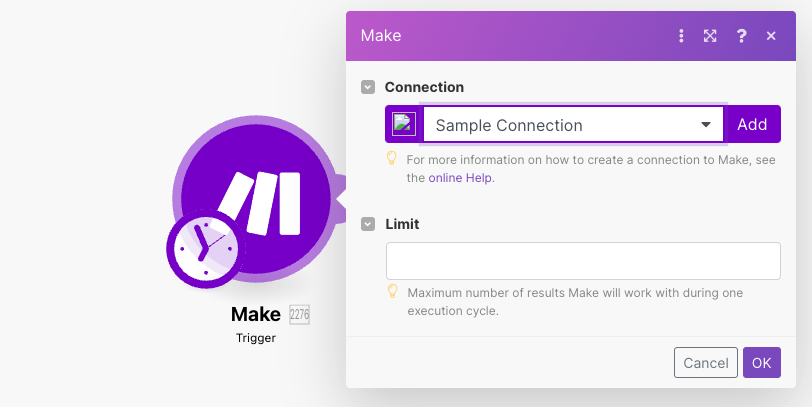Click the Trigger caption below the module
The width and height of the screenshot is (812, 407).
256,338
